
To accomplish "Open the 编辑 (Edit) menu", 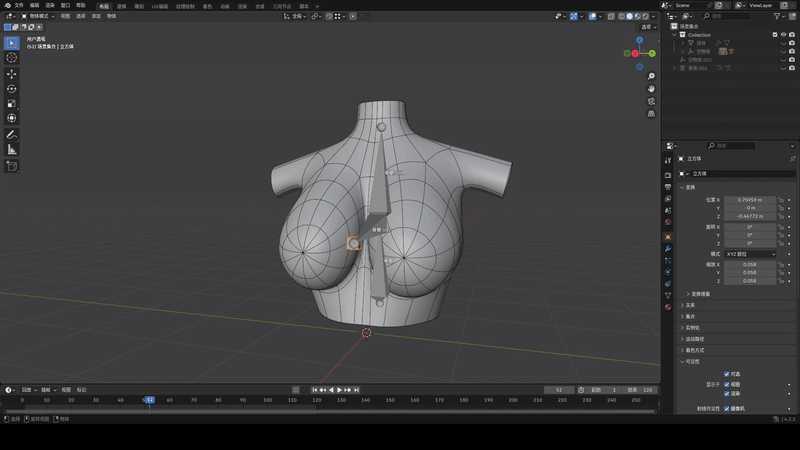I will pyautogui.click(x=35, y=5).
